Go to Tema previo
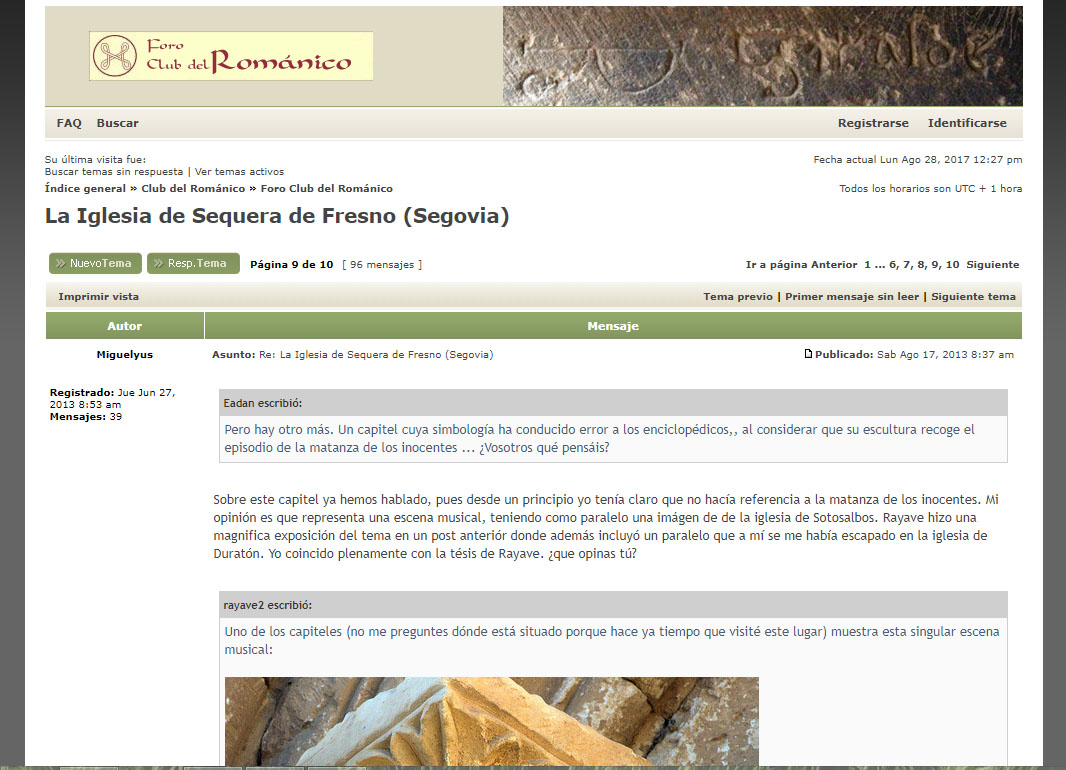1066x770 pixels. tap(737, 297)
